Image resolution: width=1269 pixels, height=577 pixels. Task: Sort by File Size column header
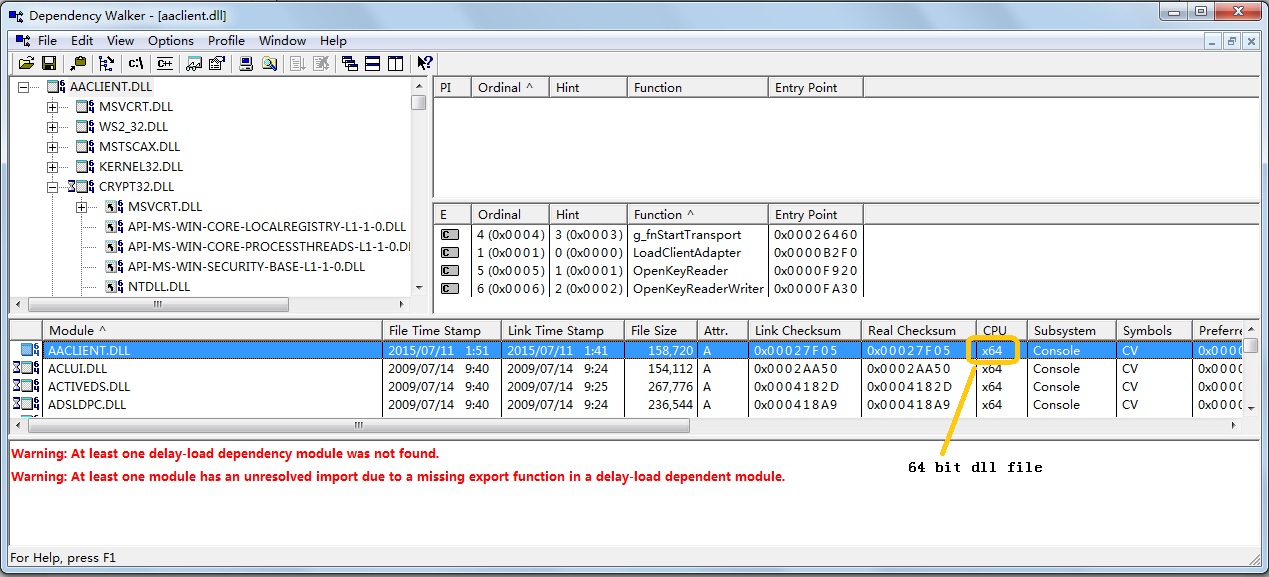coord(661,330)
